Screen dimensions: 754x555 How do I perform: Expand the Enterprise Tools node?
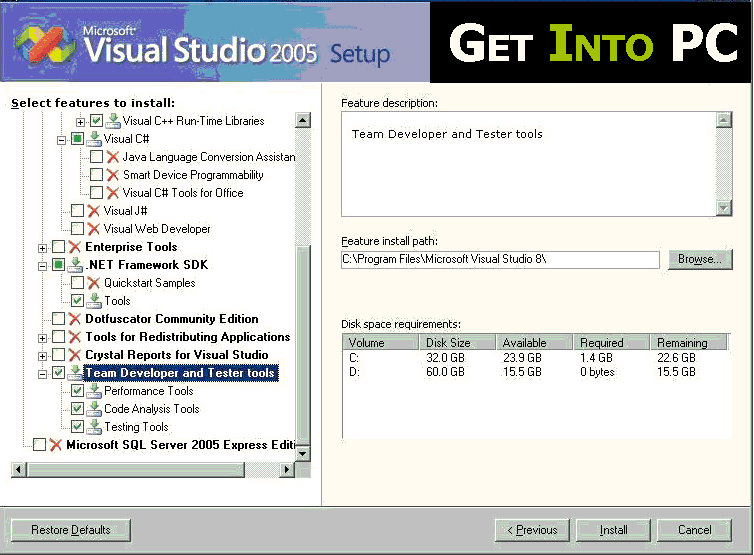click(42, 248)
